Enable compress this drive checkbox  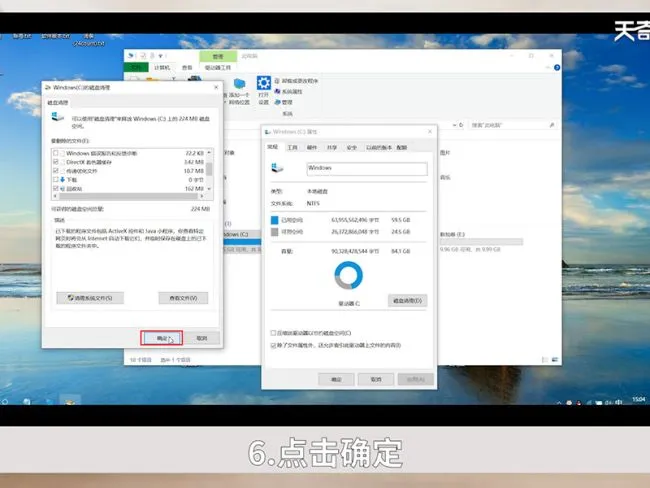[273, 333]
